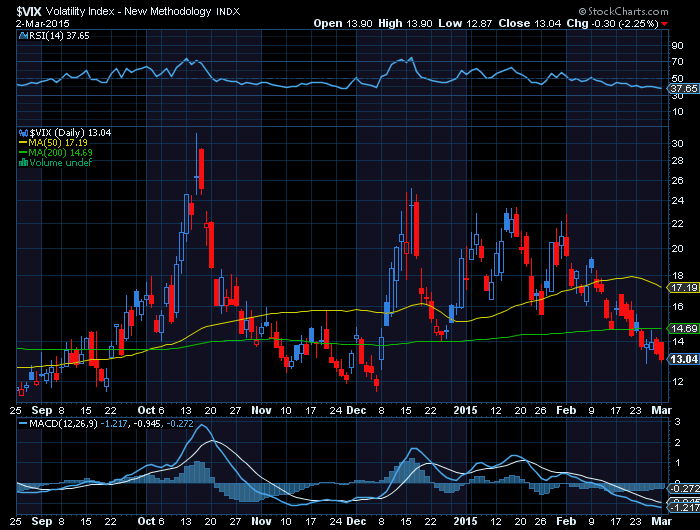Click the Oct label on the date axis
Viewport: 700px width, 530px height.
[148, 410]
